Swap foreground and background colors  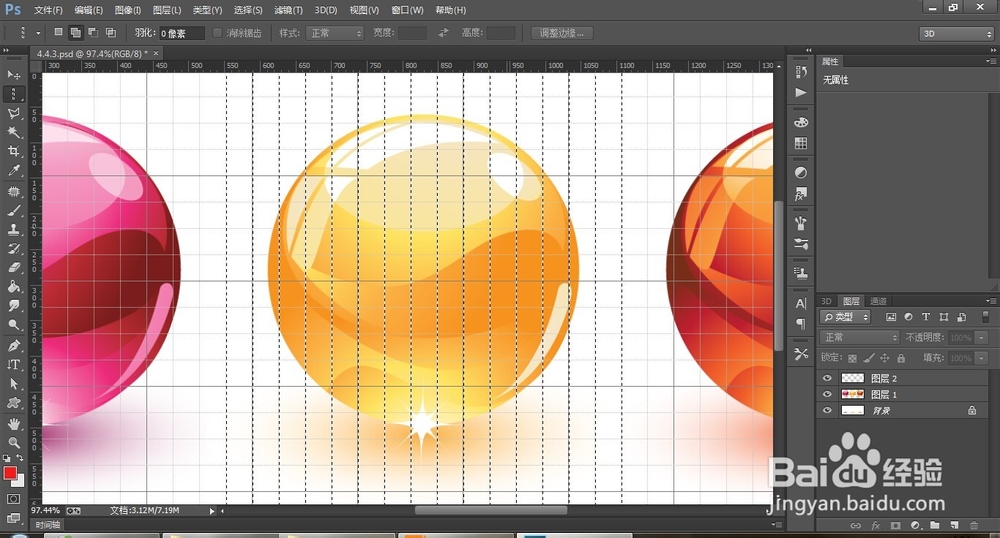(x=20, y=458)
